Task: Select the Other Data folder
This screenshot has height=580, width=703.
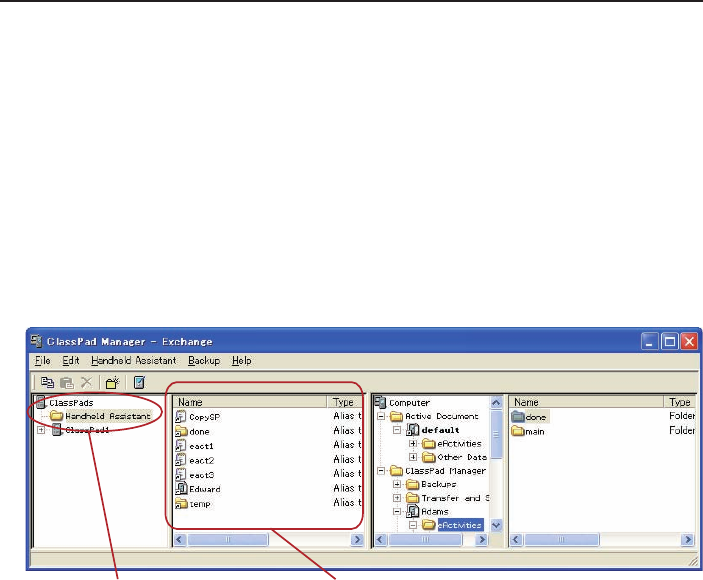Action: pos(462,457)
